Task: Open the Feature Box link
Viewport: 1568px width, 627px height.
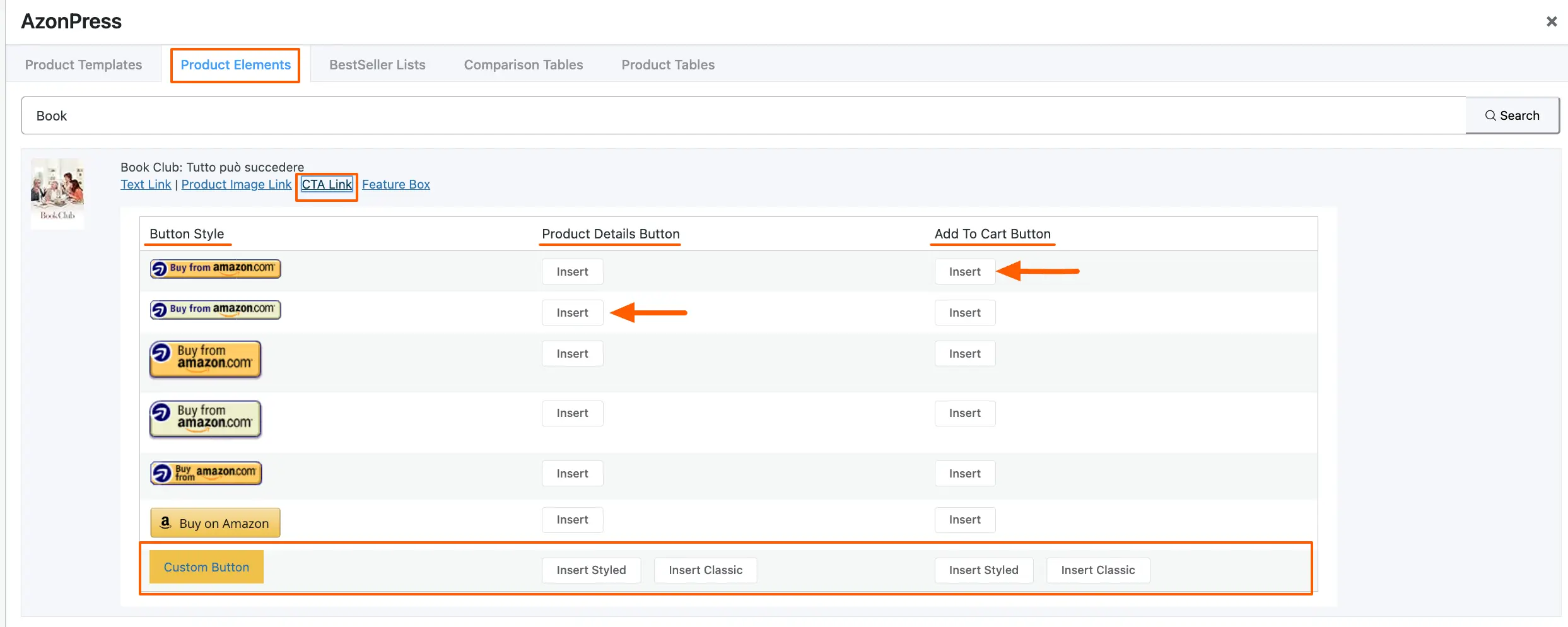Action: pos(395,184)
